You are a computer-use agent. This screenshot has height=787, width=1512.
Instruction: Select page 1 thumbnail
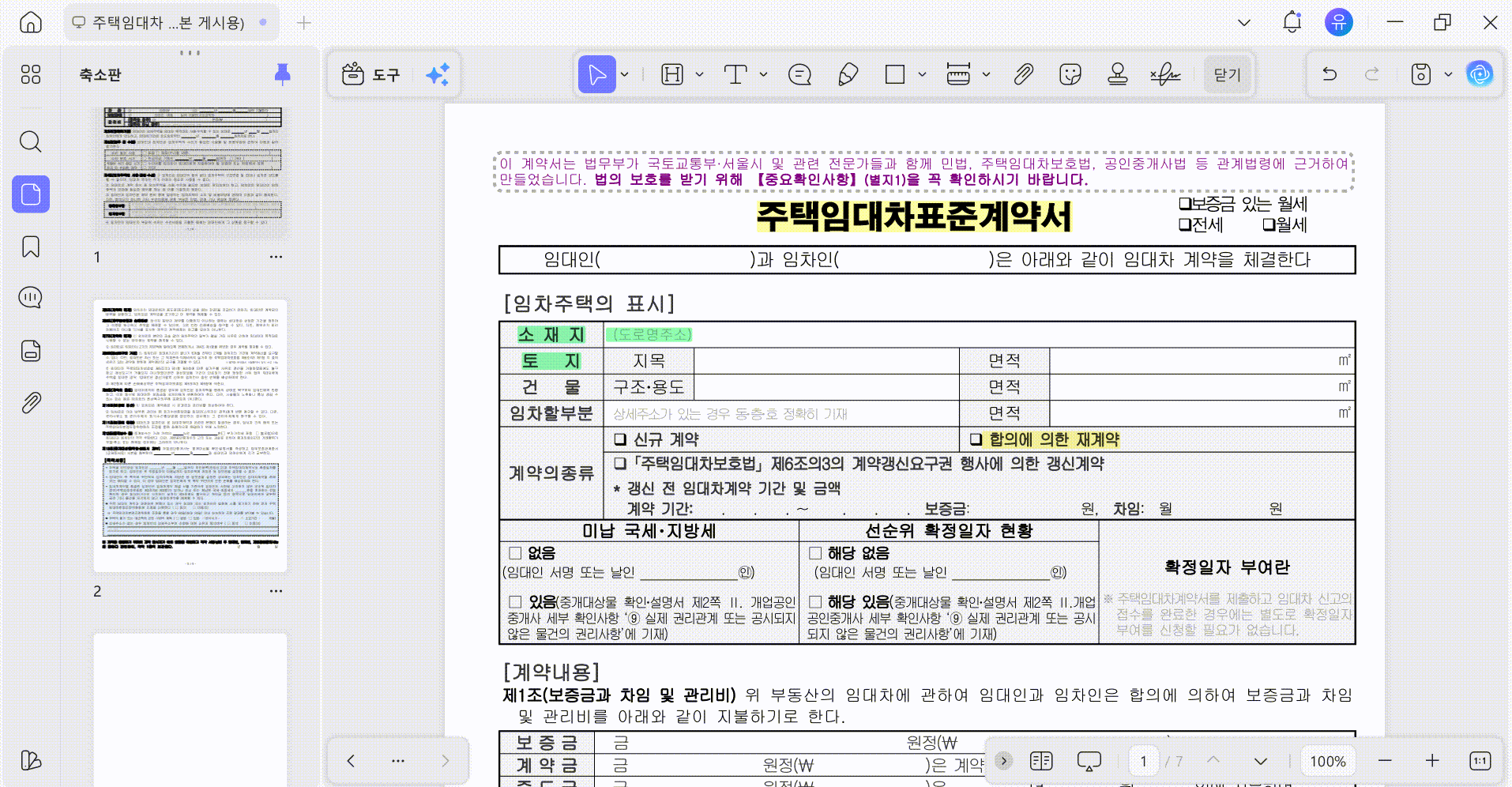[190, 171]
